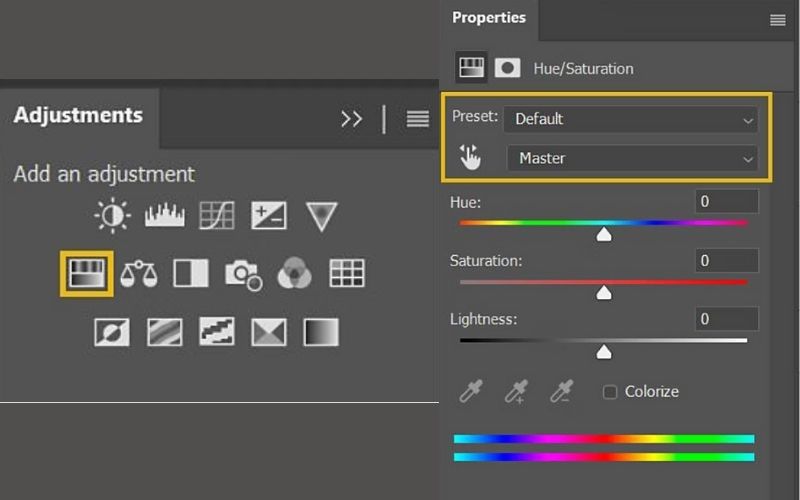Click the Hue value field
Image resolution: width=800 pixels, height=500 pixels.
pos(727,202)
